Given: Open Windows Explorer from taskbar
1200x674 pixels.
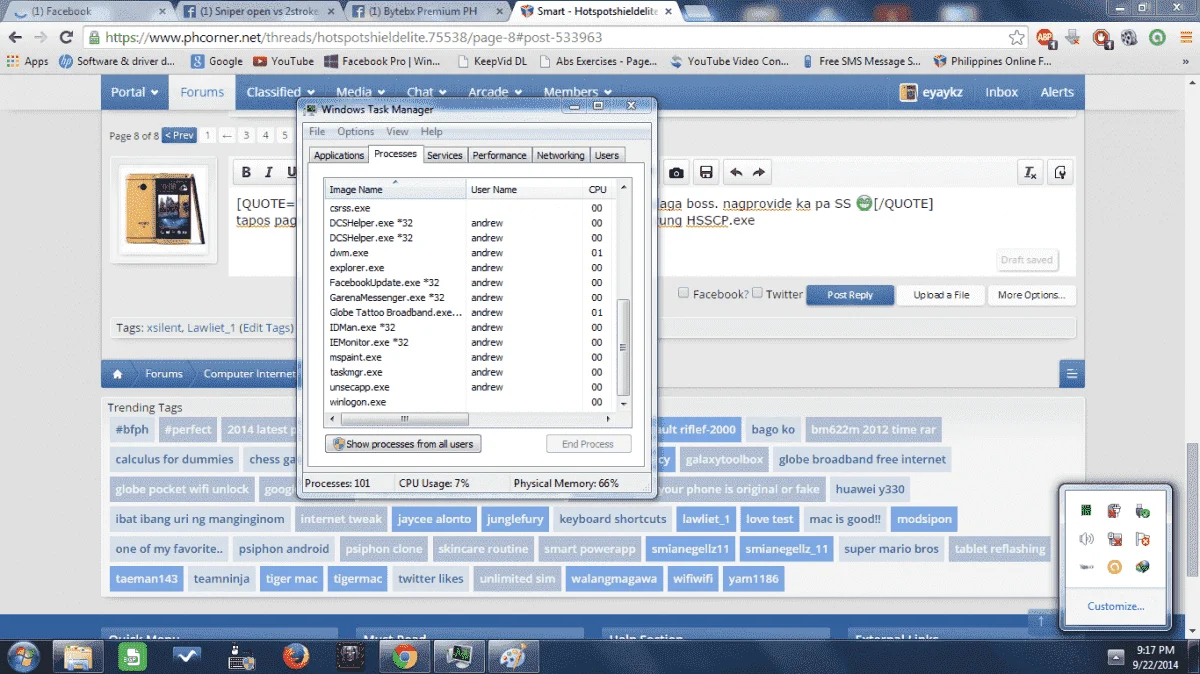Looking at the screenshot, I should tap(79, 657).
